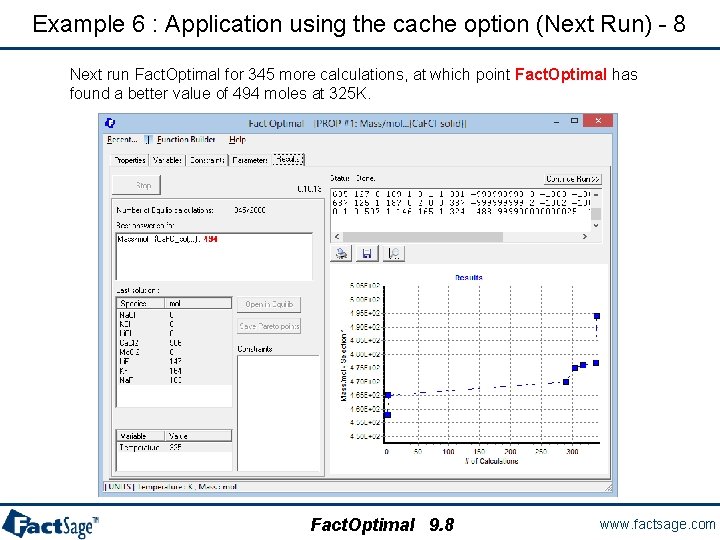
Task: Click the window resize grip
Action: point(608,488)
